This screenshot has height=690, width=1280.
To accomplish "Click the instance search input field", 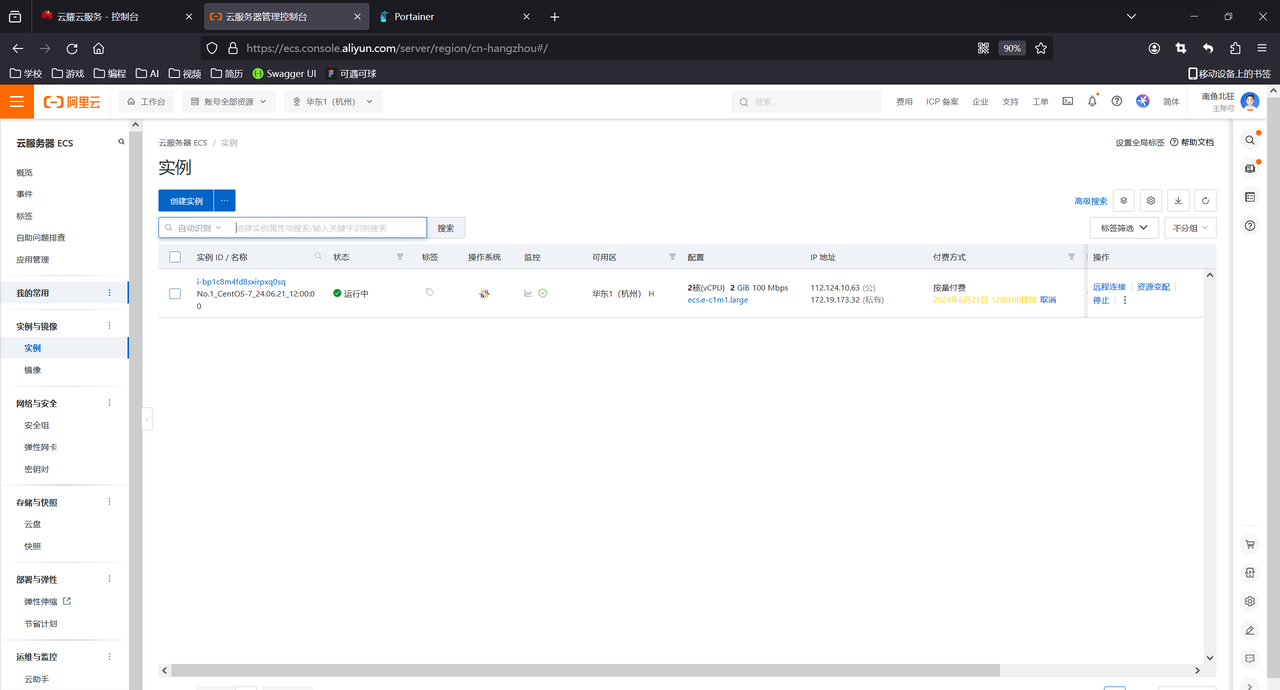I will [330, 228].
